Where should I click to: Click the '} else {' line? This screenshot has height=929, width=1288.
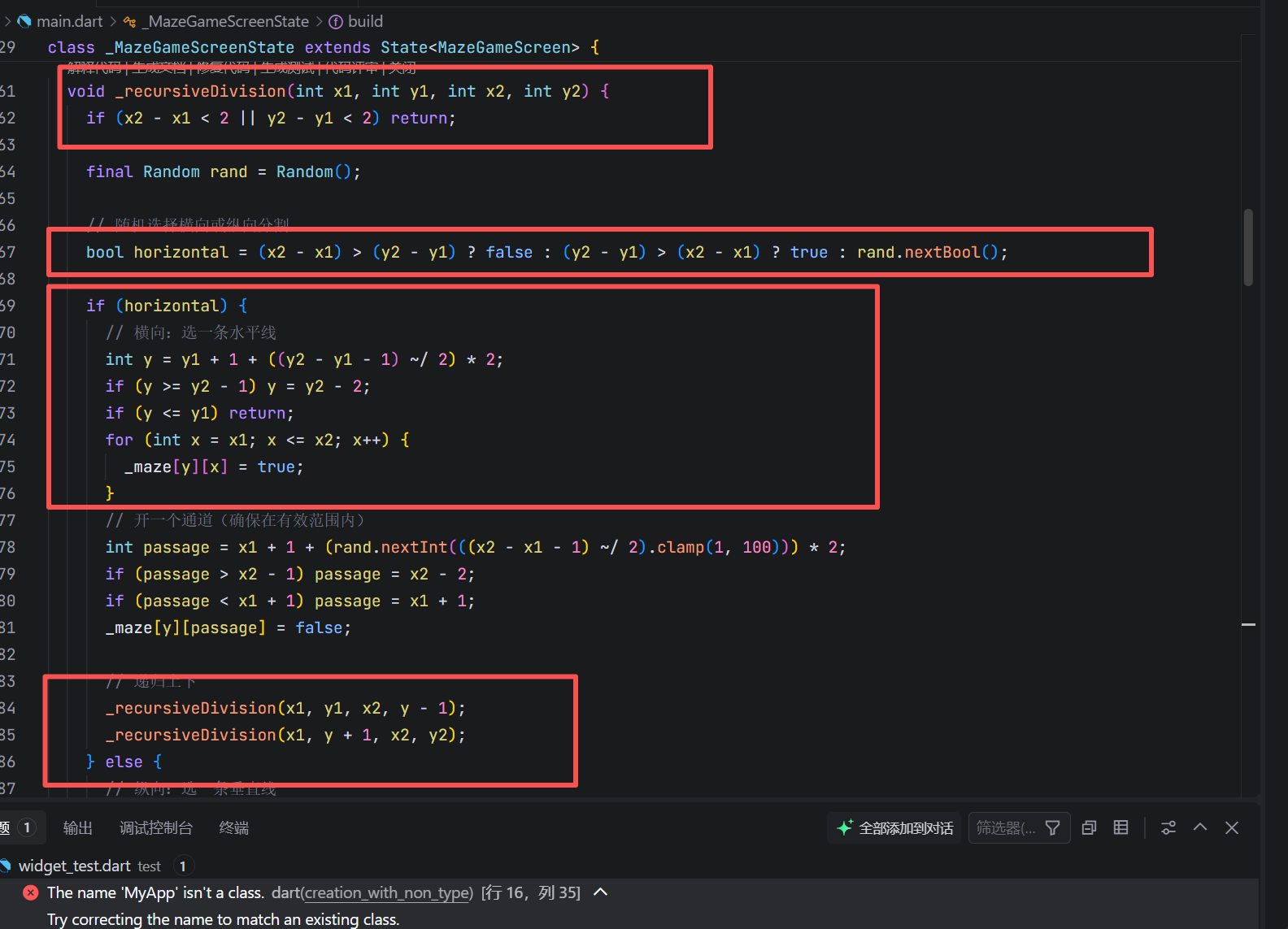click(124, 762)
